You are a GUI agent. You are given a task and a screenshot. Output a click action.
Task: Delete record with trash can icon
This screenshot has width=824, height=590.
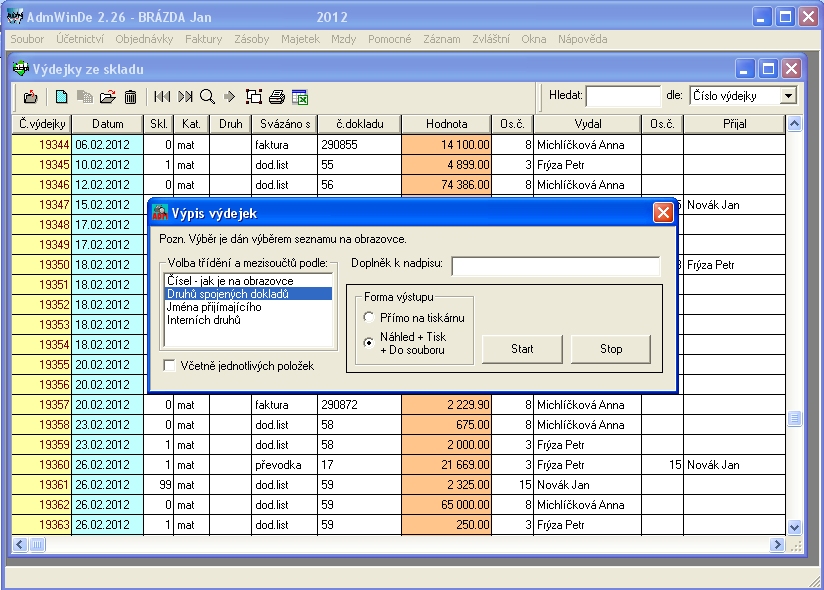(130, 97)
